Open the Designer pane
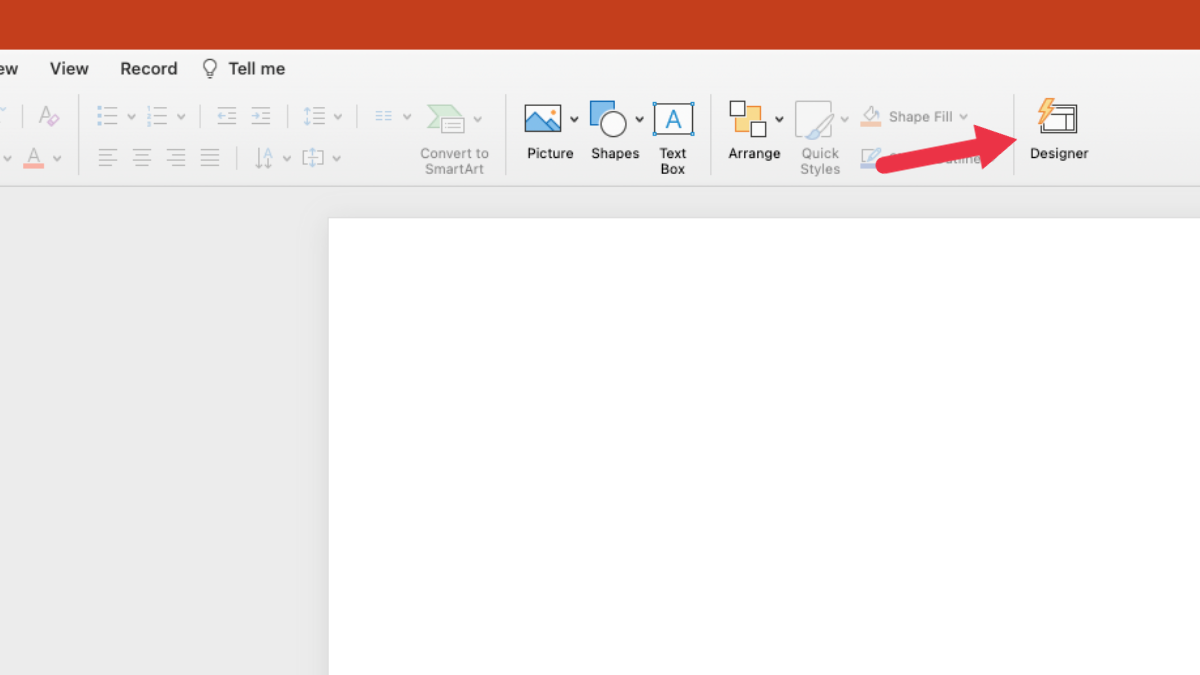Screen dimensions: 1200x675 click(1058, 128)
